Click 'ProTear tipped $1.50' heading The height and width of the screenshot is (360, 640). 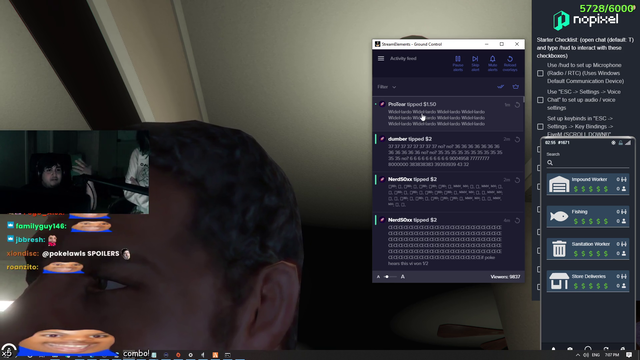click(412, 104)
